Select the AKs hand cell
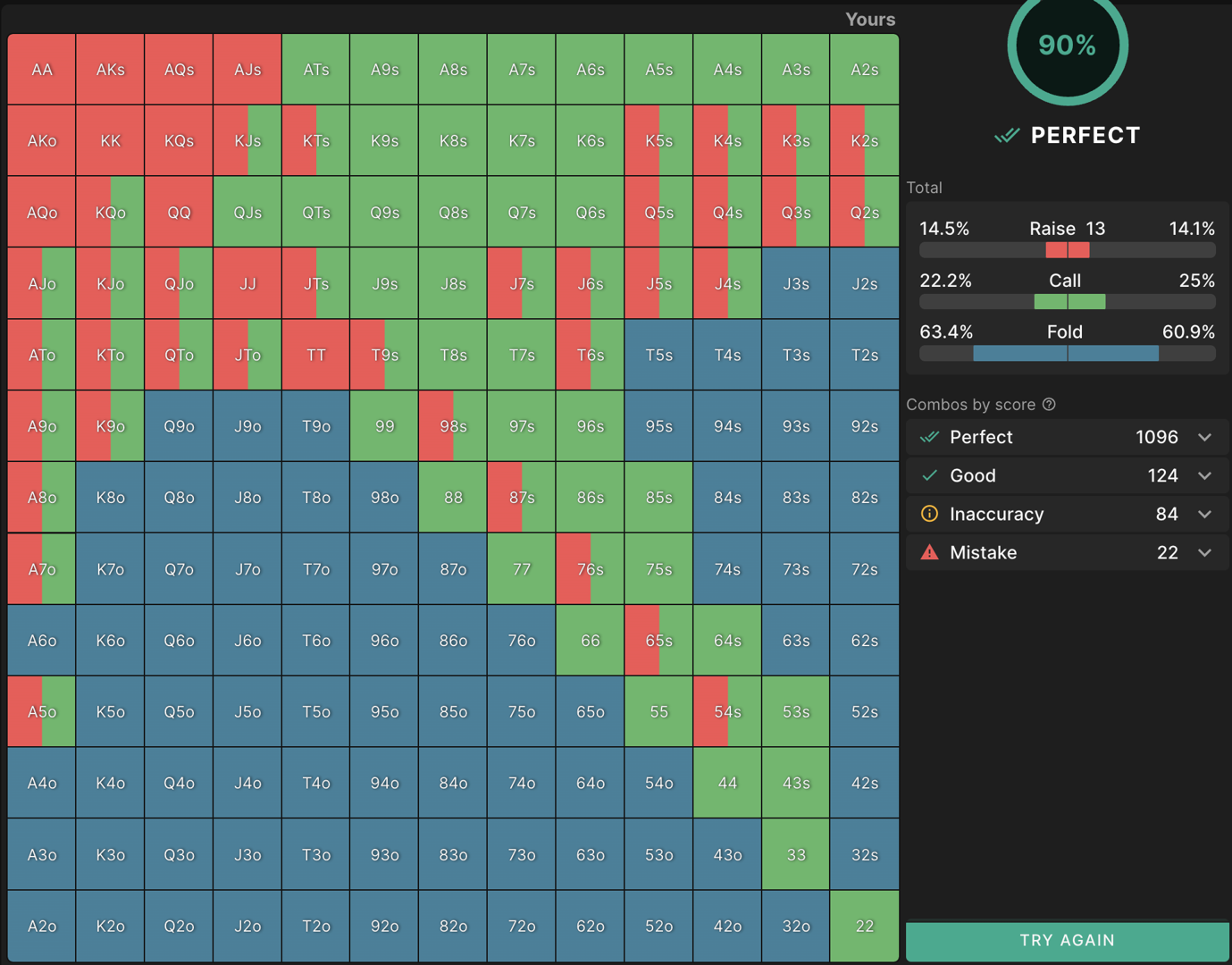Viewport: 1232px width, 965px height. [x=111, y=70]
